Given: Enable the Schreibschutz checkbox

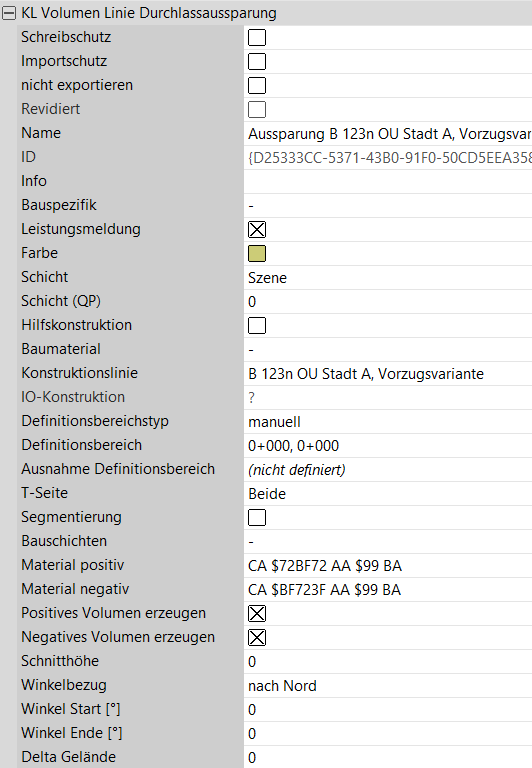Looking at the screenshot, I should [257, 38].
